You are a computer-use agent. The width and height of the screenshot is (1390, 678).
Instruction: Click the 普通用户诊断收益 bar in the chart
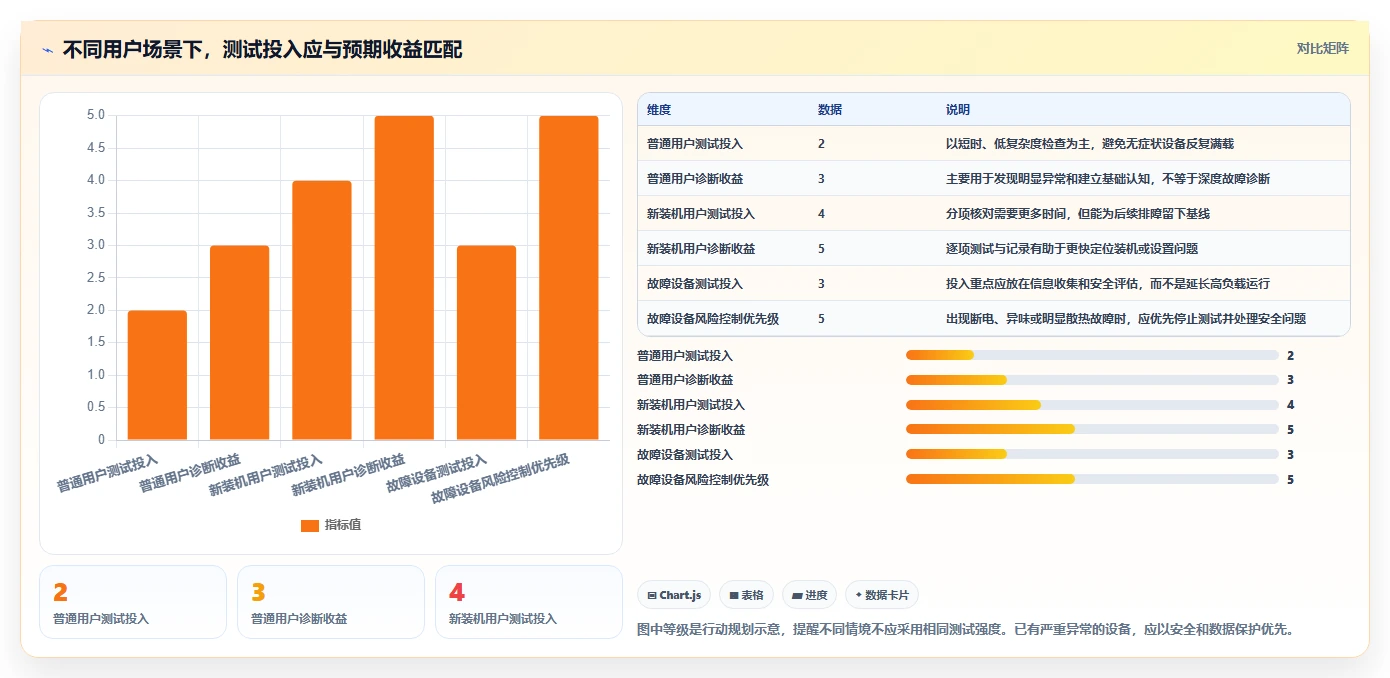239,342
